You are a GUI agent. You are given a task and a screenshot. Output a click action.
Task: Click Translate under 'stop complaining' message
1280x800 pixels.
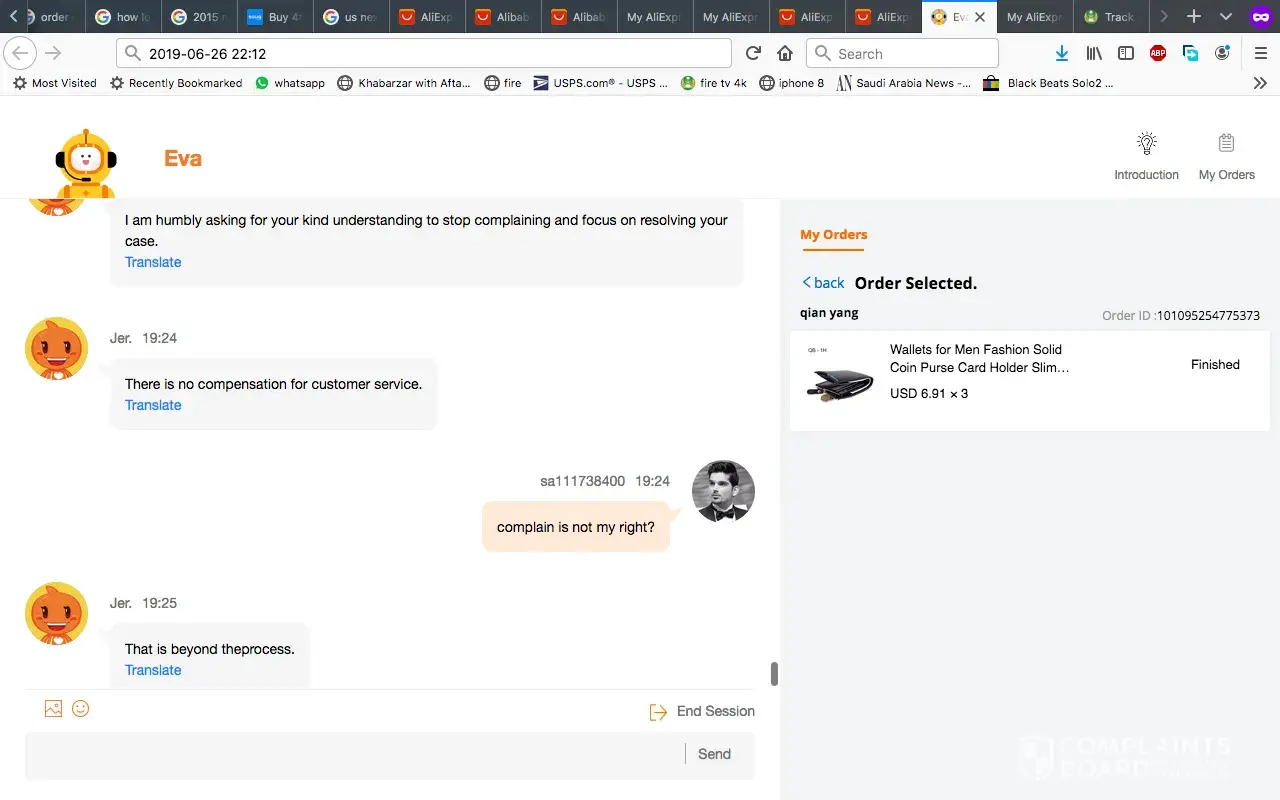pos(153,262)
